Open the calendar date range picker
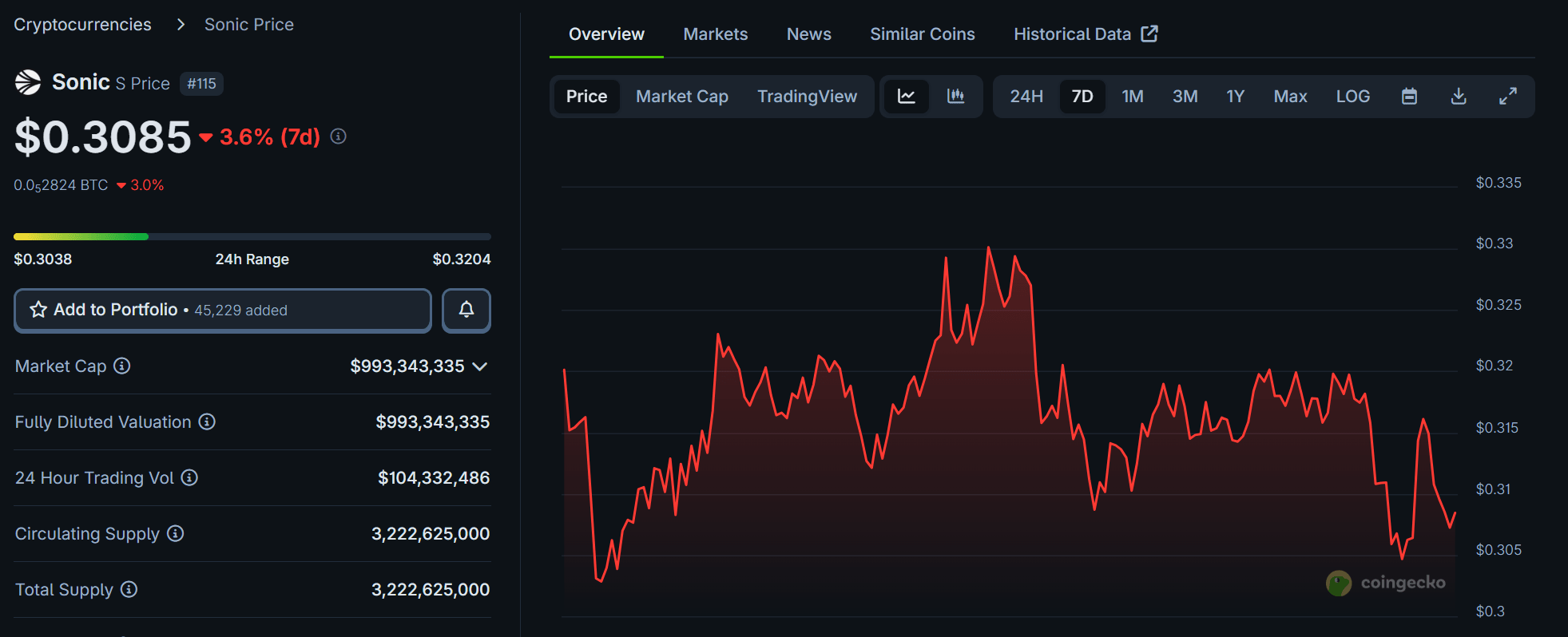This screenshot has width=1568, height=637. point(1409,97)
